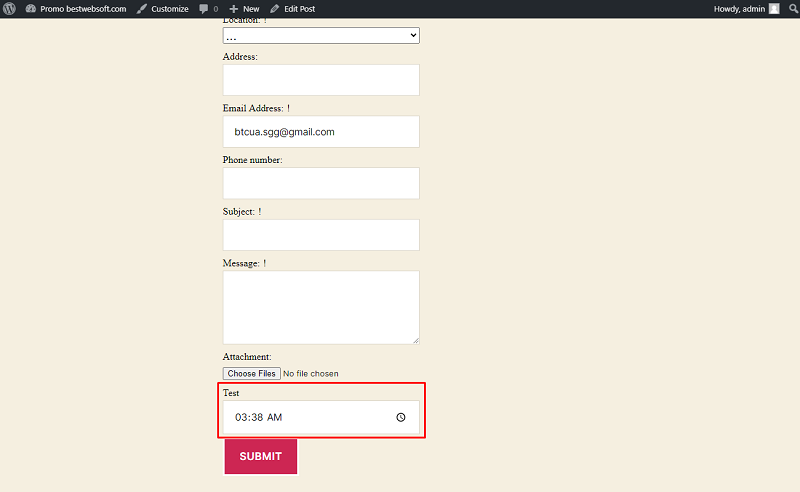Expand the Location dropdown
Image resolution: width=800 pixels, height=492 pixels.
(321, 36)
